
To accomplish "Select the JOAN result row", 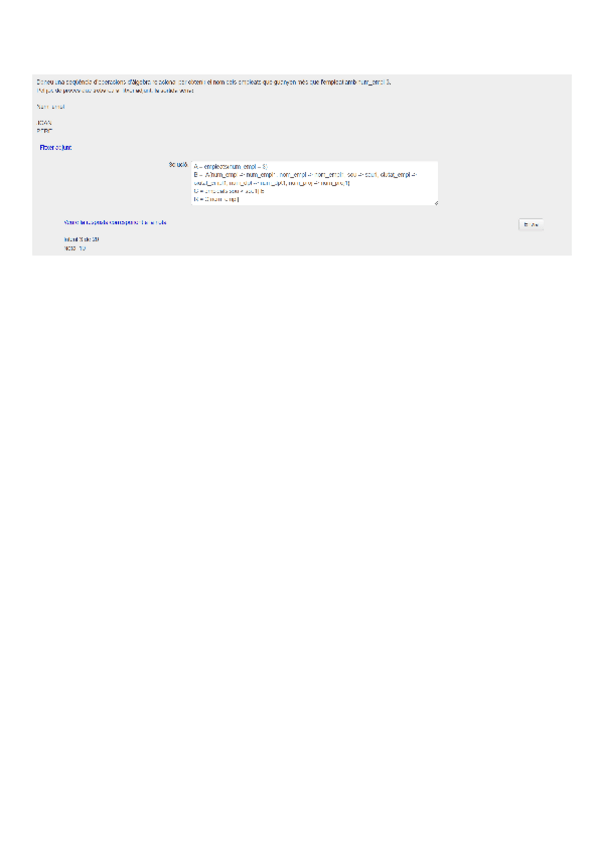I will tap(44, 123).
